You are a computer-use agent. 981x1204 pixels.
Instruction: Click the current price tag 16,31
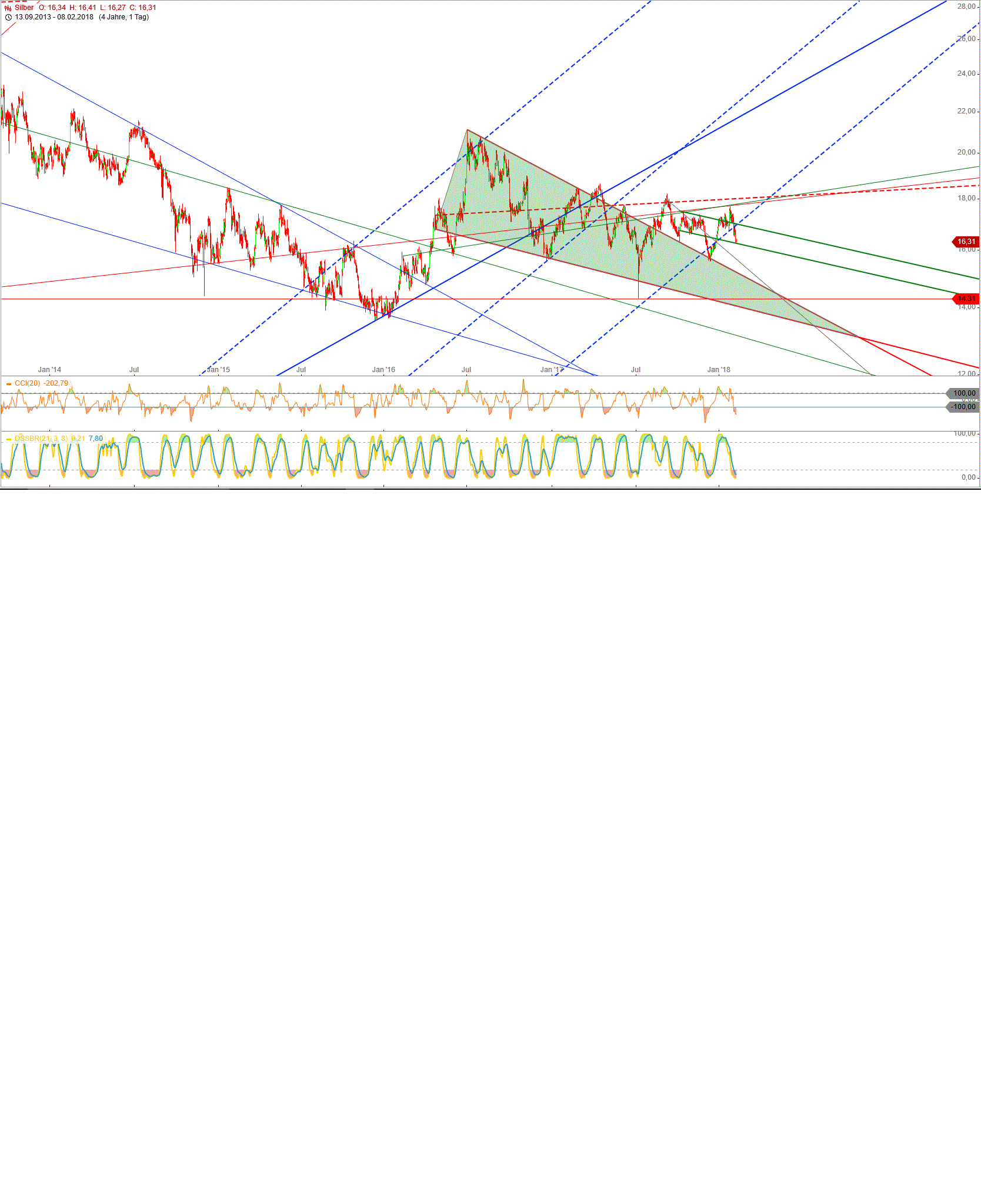966,242
